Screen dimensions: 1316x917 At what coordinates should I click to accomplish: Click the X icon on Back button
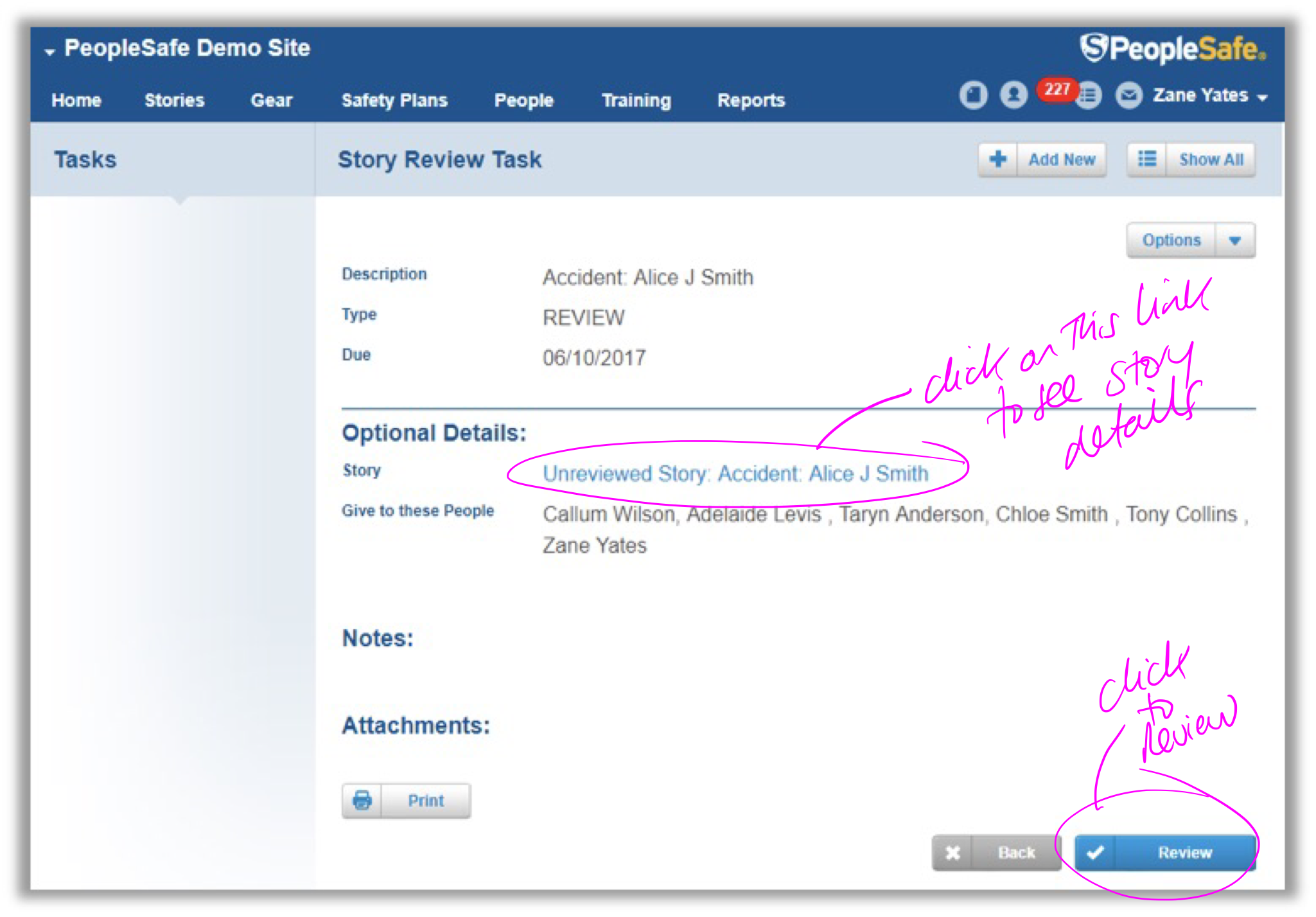(953, 853)
